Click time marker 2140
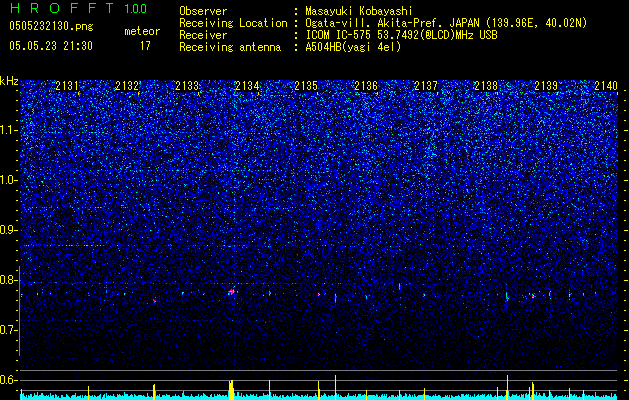This screenshot has width=629, height=400. click(606, 86)
